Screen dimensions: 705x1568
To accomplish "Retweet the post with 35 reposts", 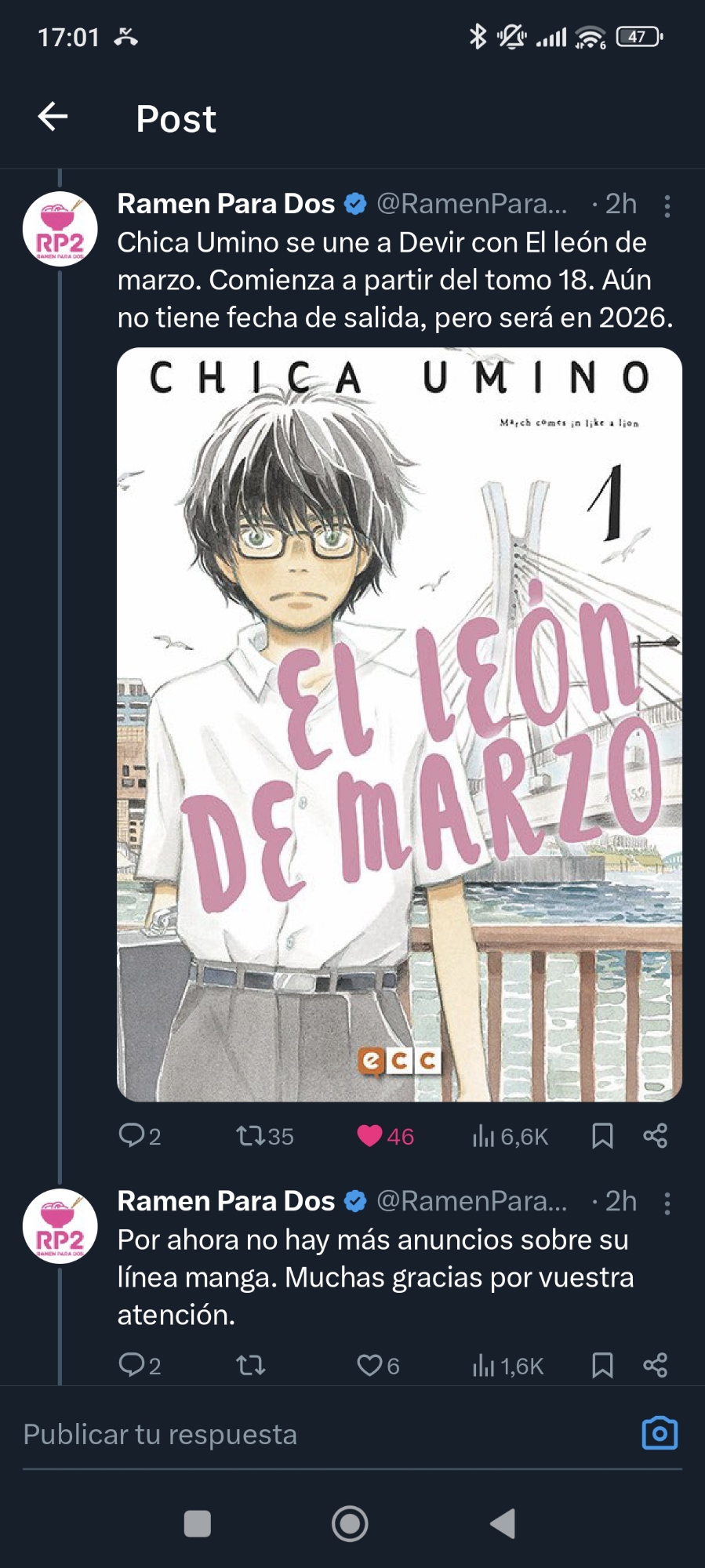I will tap(250, 1136).
